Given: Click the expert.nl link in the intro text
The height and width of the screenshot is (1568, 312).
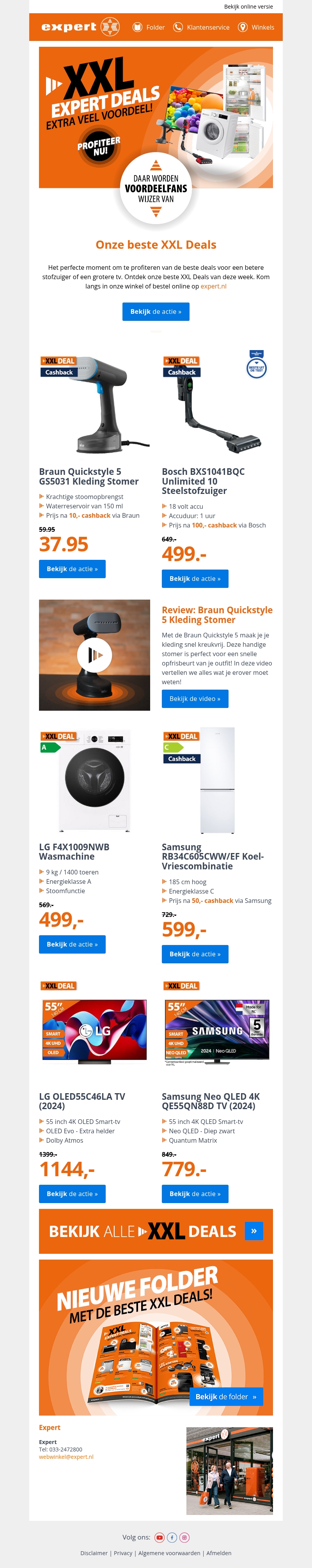Looking at the screenshot, I should pyautogui.click(x=213, y=286).
